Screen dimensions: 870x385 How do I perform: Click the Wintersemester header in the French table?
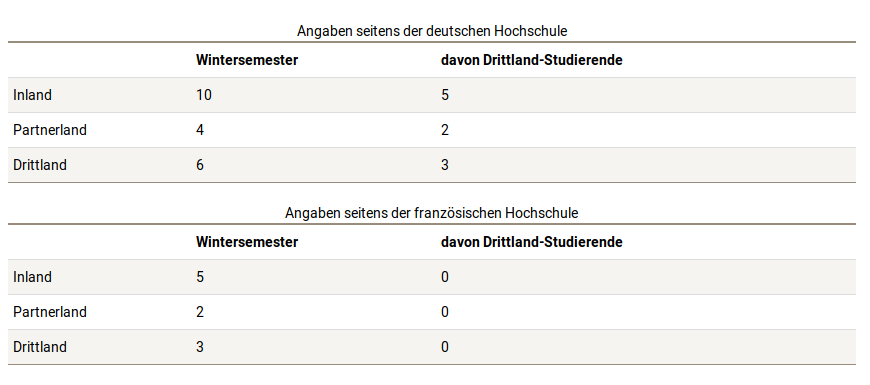(x=247, y=242)
